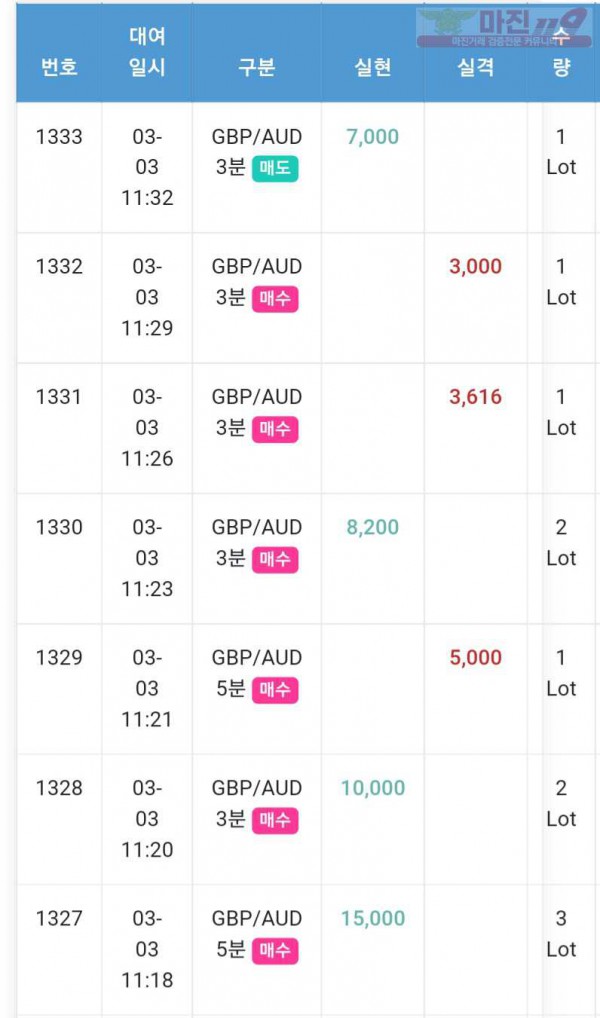Open order number 1330
600x1018 pixels.
point(59,527)
